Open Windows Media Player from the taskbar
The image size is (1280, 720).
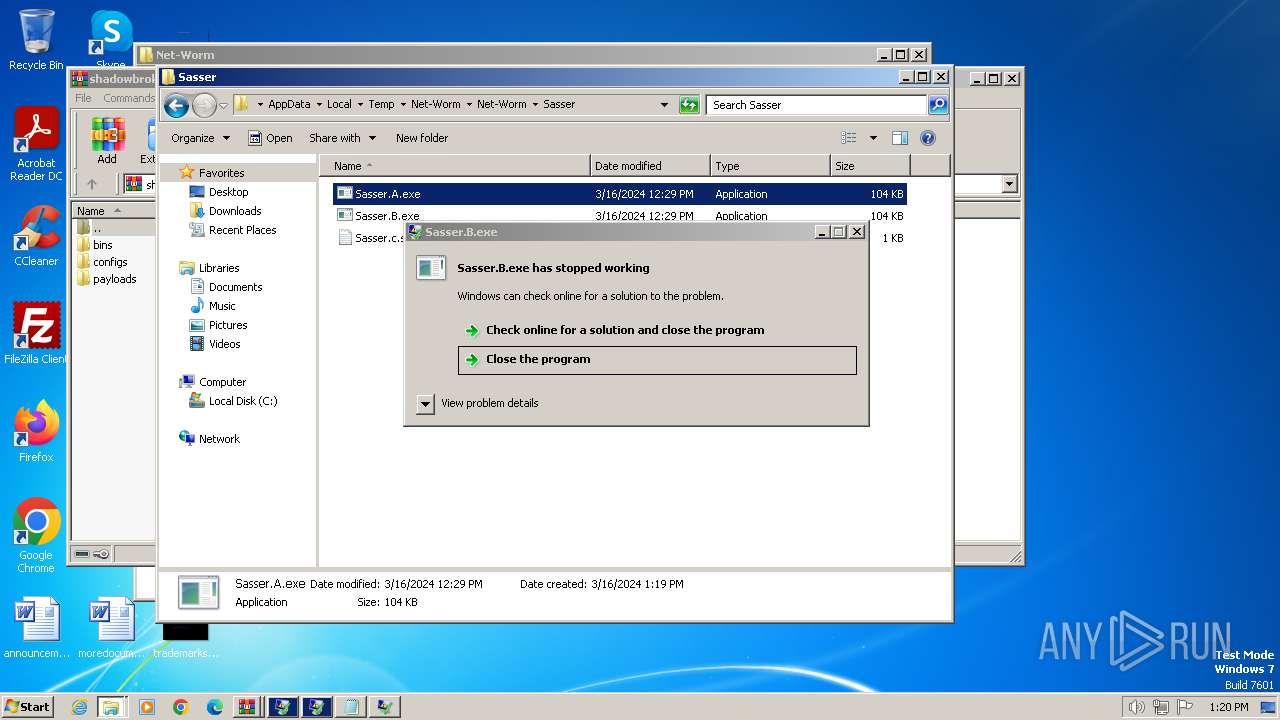pyautogui.click(x=147, y=707)
